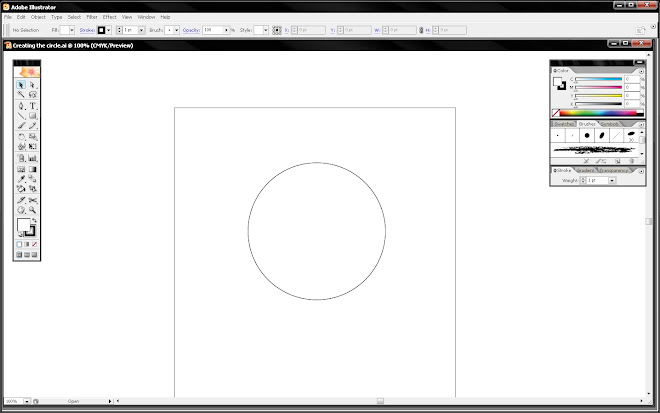Select the Line Segment tool
Viewport: 660px width, 413px height.
point(21,116)
